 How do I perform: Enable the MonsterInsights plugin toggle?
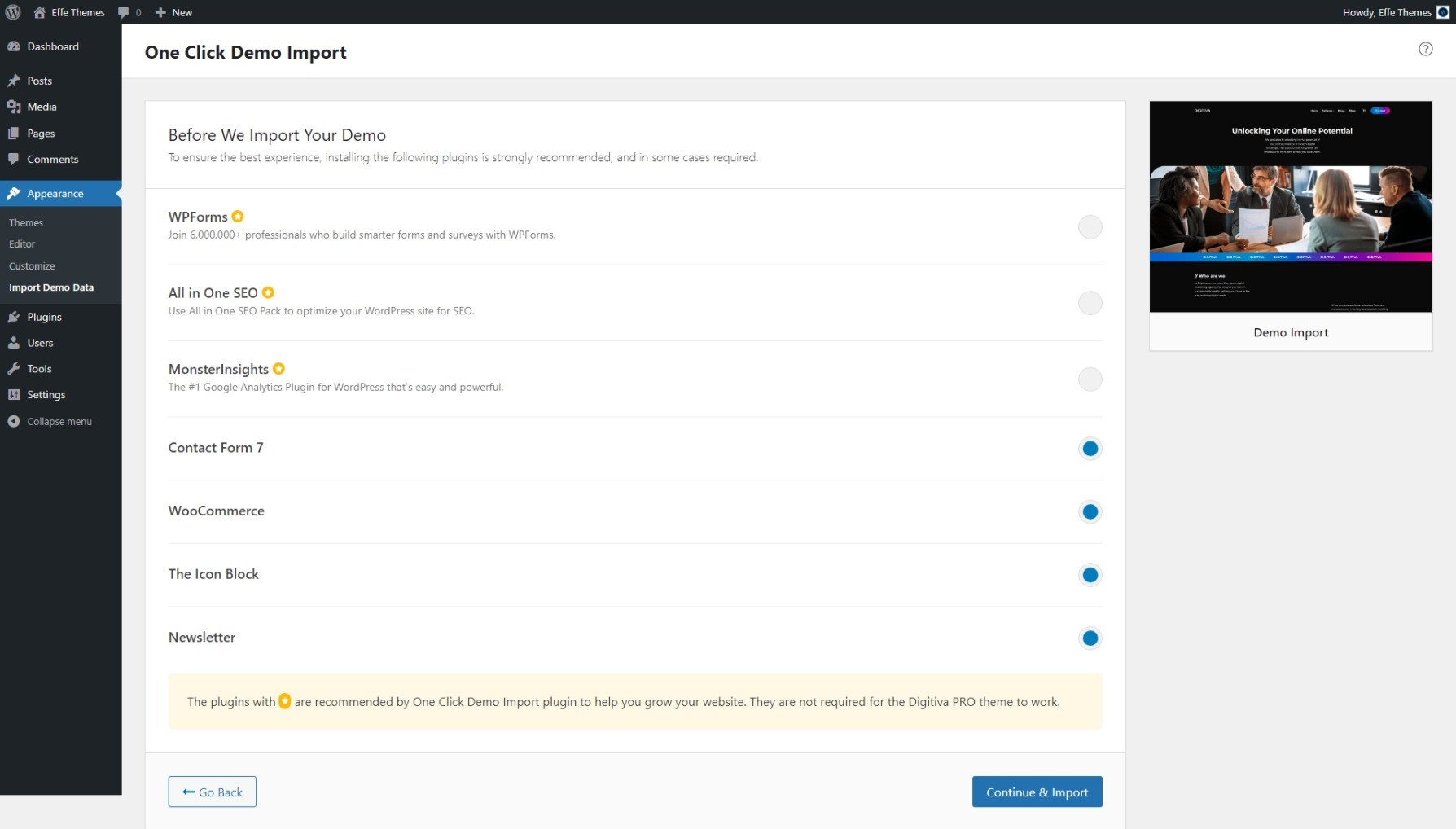[1090, 379]
